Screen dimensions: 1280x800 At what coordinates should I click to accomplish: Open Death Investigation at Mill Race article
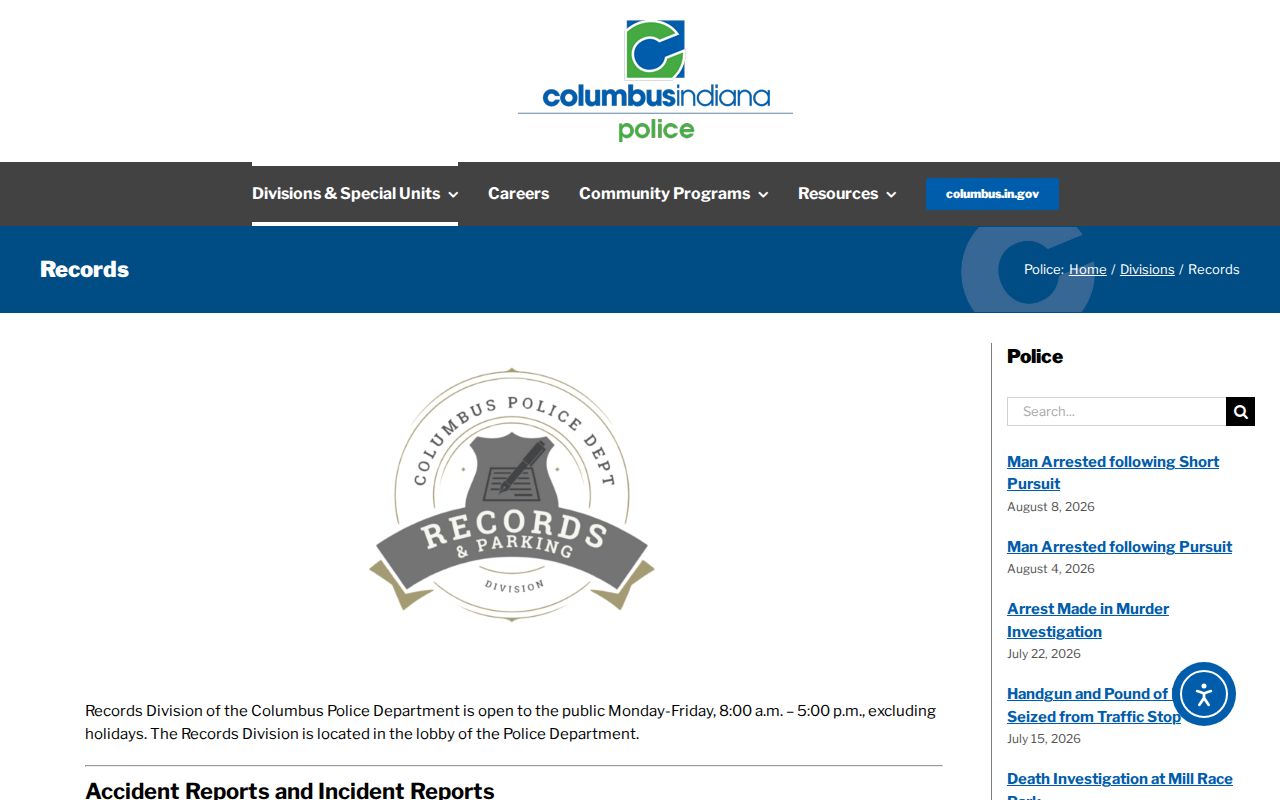tap(1120, 785)
